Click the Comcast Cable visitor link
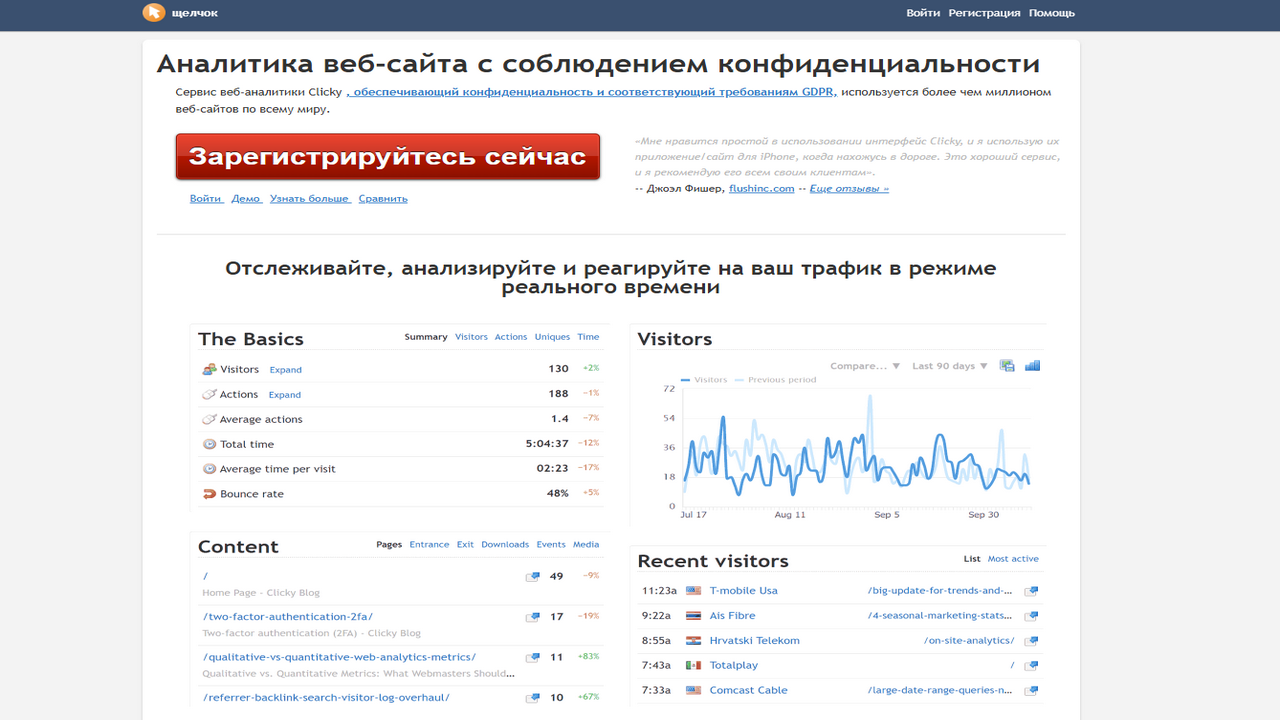 coord(749,691)
